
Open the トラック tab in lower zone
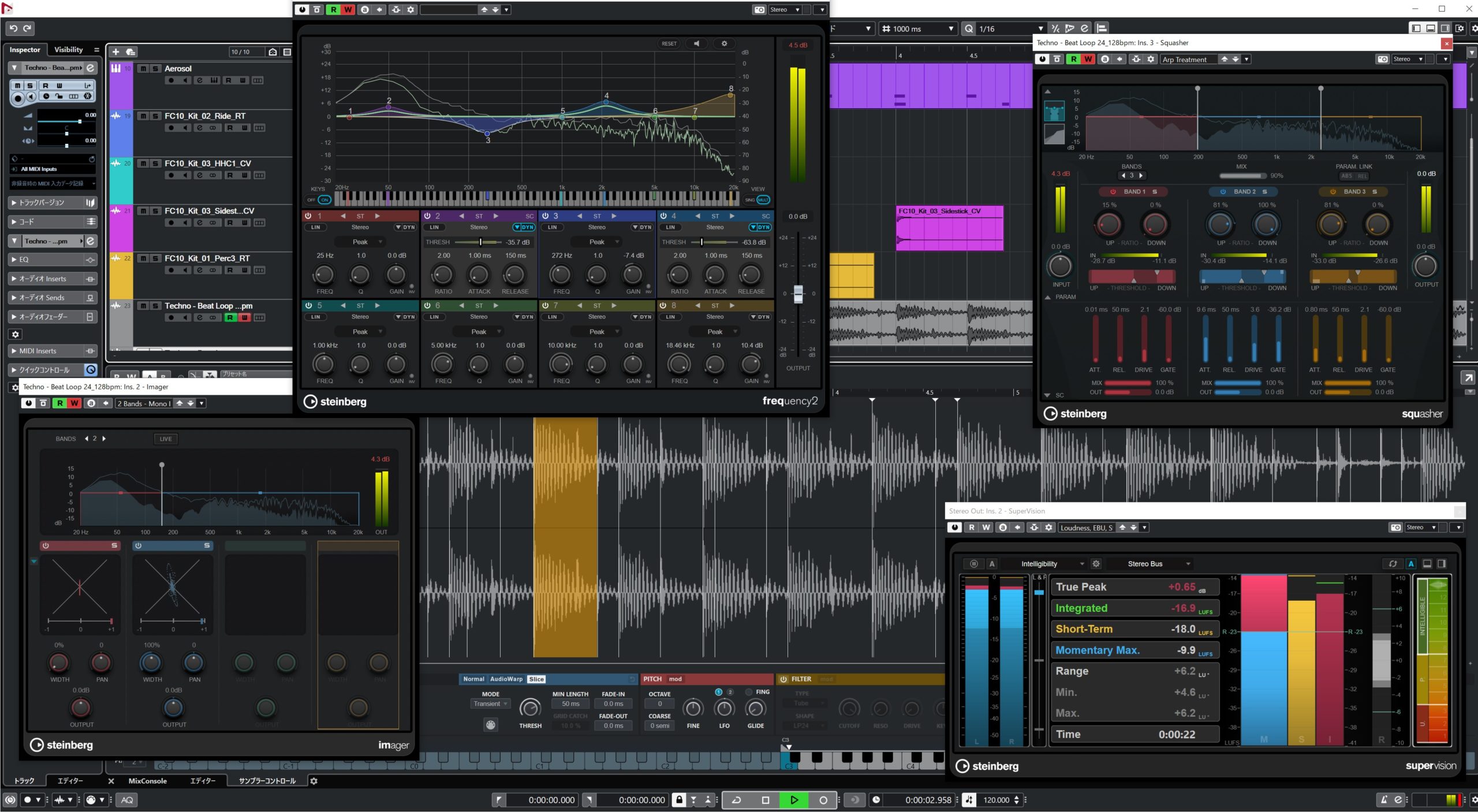tap(24, 781)
